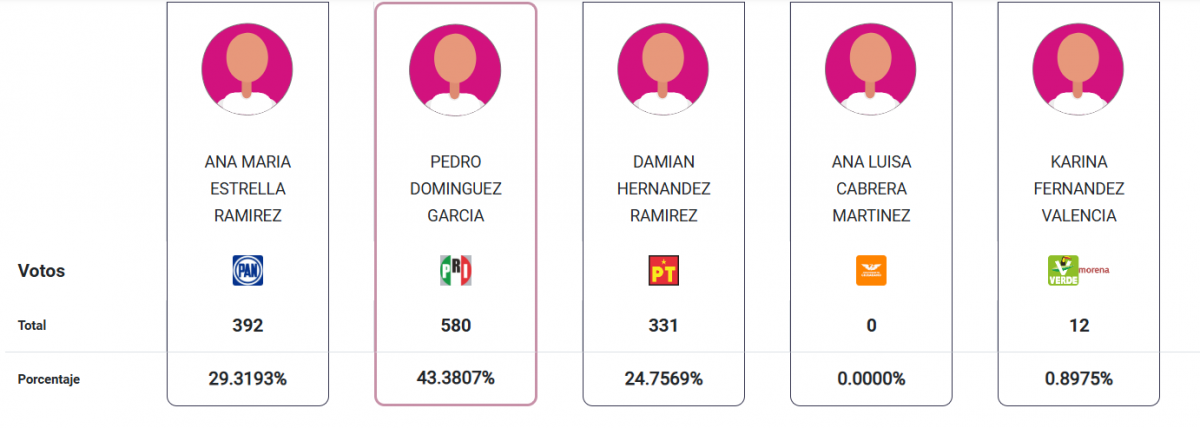Click Damian Hernandez Ramirez's avatar
The image size is (1200, 428).
663,68
